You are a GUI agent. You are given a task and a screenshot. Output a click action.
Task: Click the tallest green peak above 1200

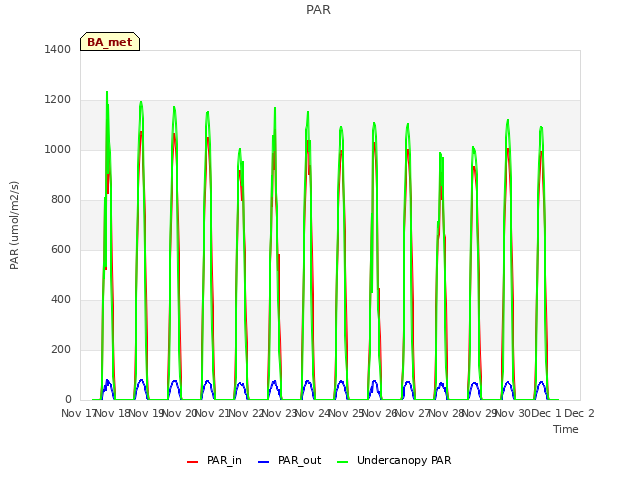[107, 92]
